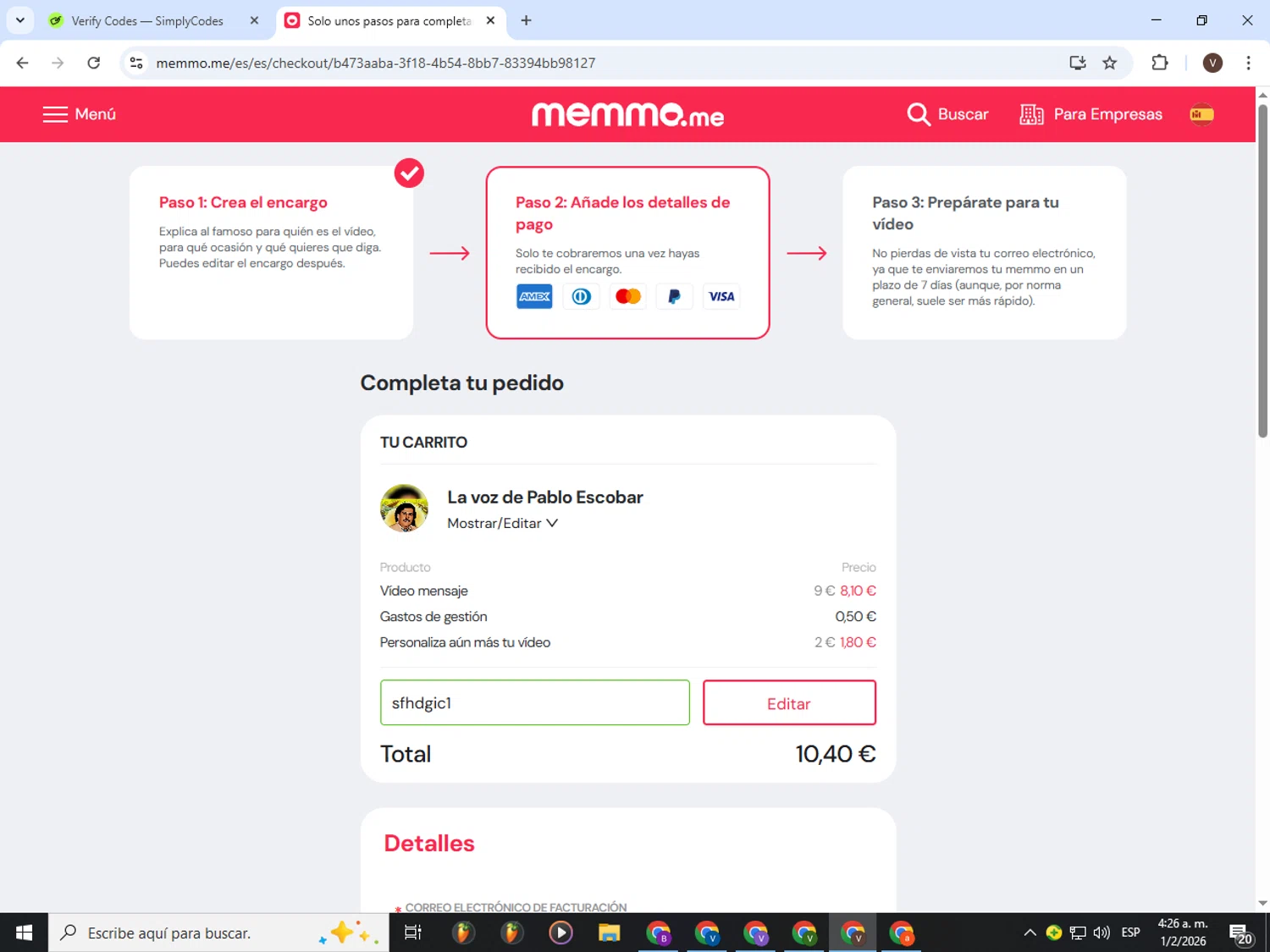This screenshot has width=1270, height=952.
Task: Expand Mostrar/Editar order details
Action: tap(502, 523)
